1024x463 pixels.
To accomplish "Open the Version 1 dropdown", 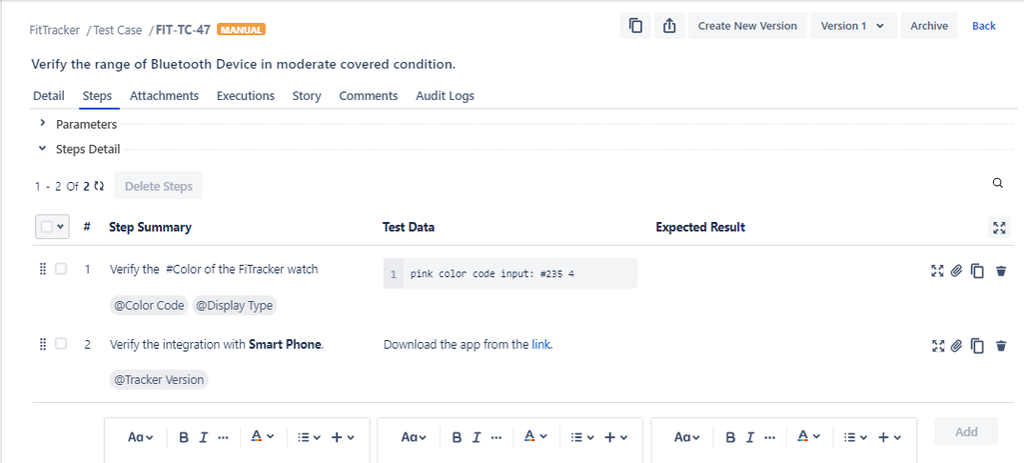I will click(x=853, y=26).
